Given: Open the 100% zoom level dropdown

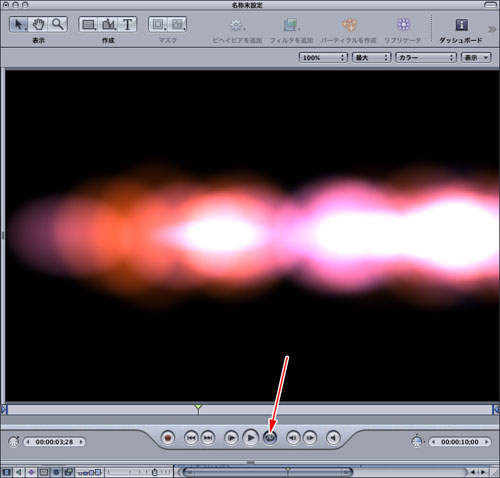Looking at the screenshot, I should click(x=323, y=58).
